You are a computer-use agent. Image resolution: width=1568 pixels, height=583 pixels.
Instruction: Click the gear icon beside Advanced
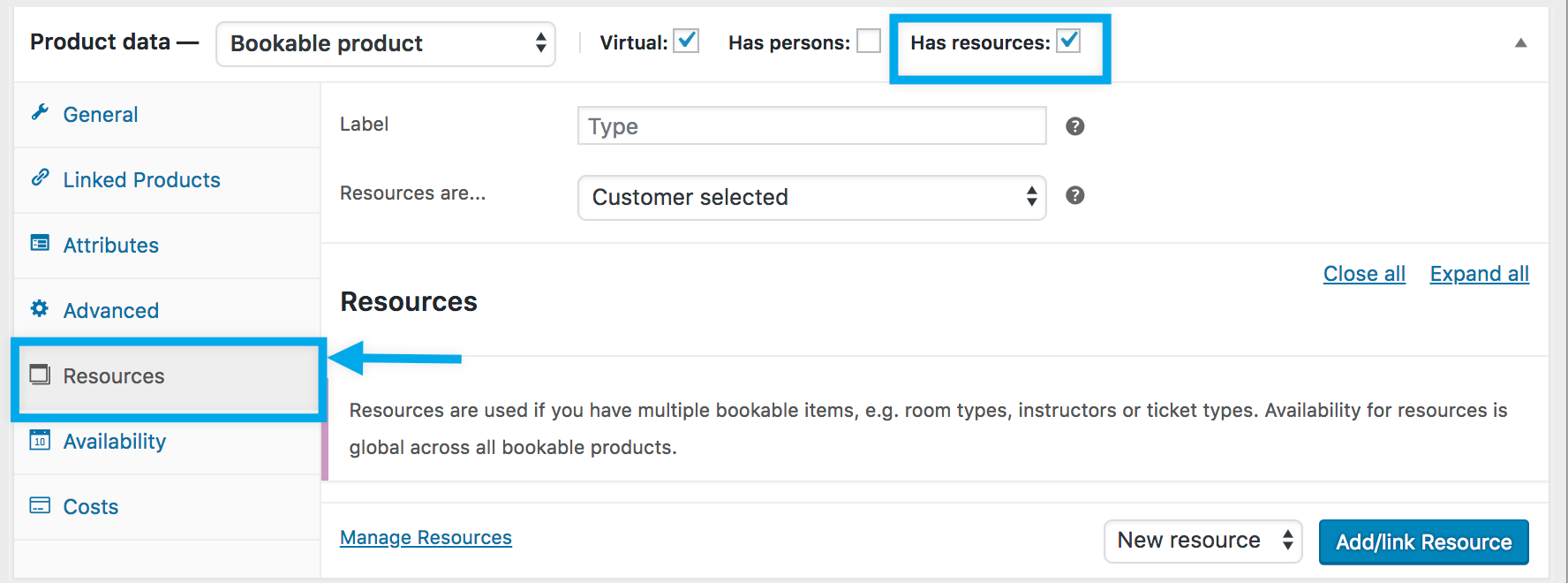41,309
